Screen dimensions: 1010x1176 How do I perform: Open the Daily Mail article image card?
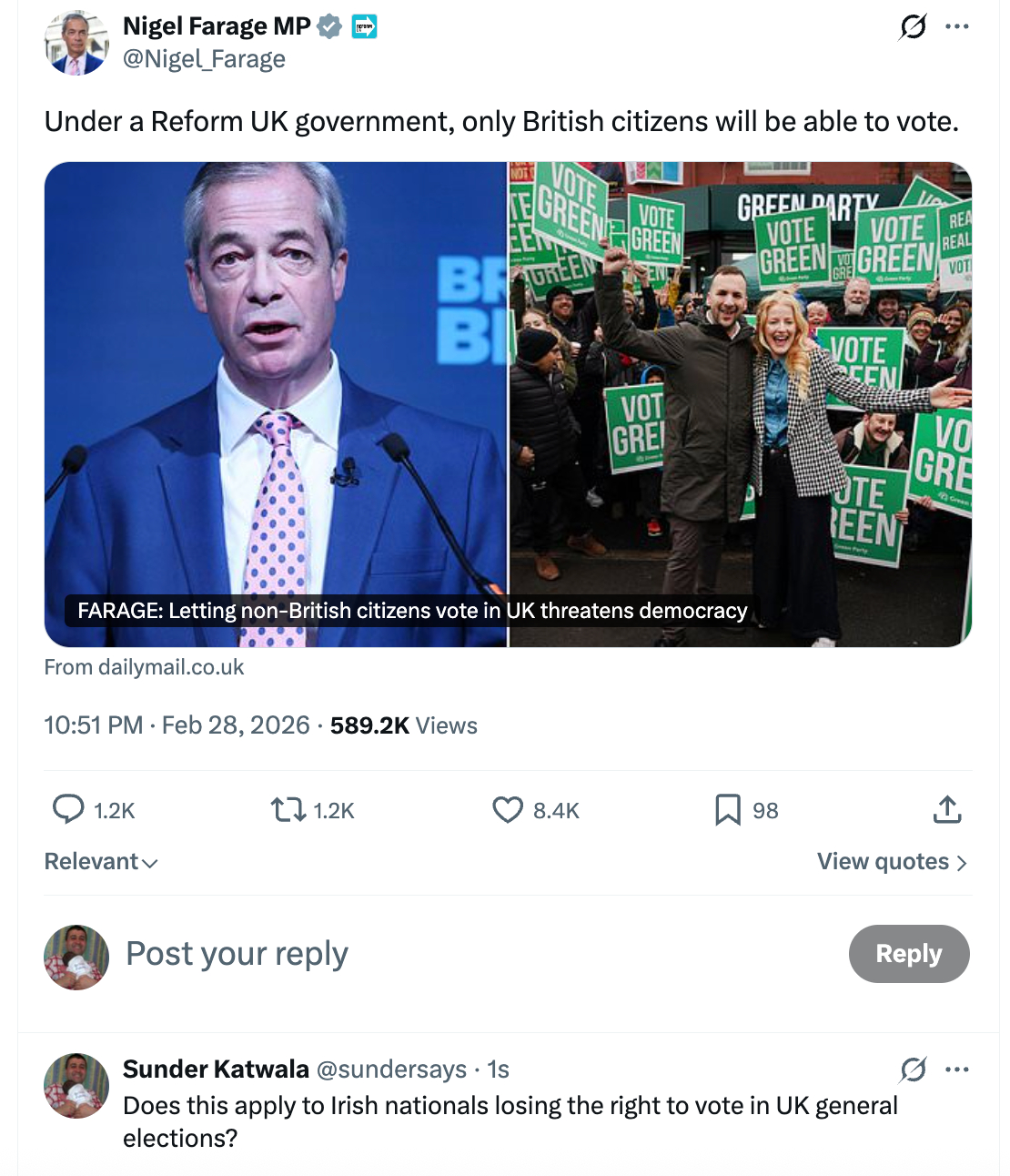[x=508, y=404]
